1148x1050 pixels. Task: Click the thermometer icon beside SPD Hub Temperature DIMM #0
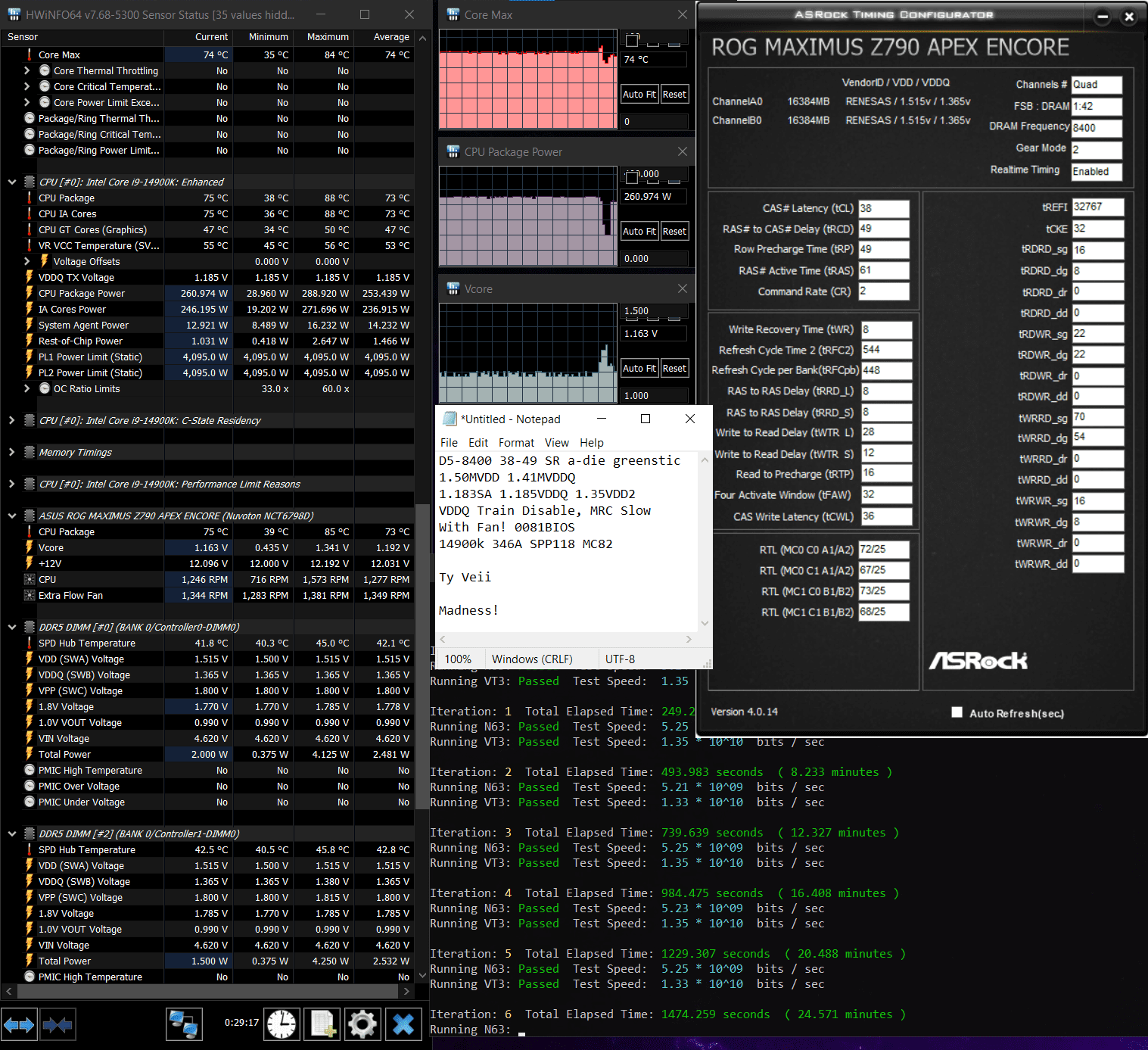pos(30,643)
